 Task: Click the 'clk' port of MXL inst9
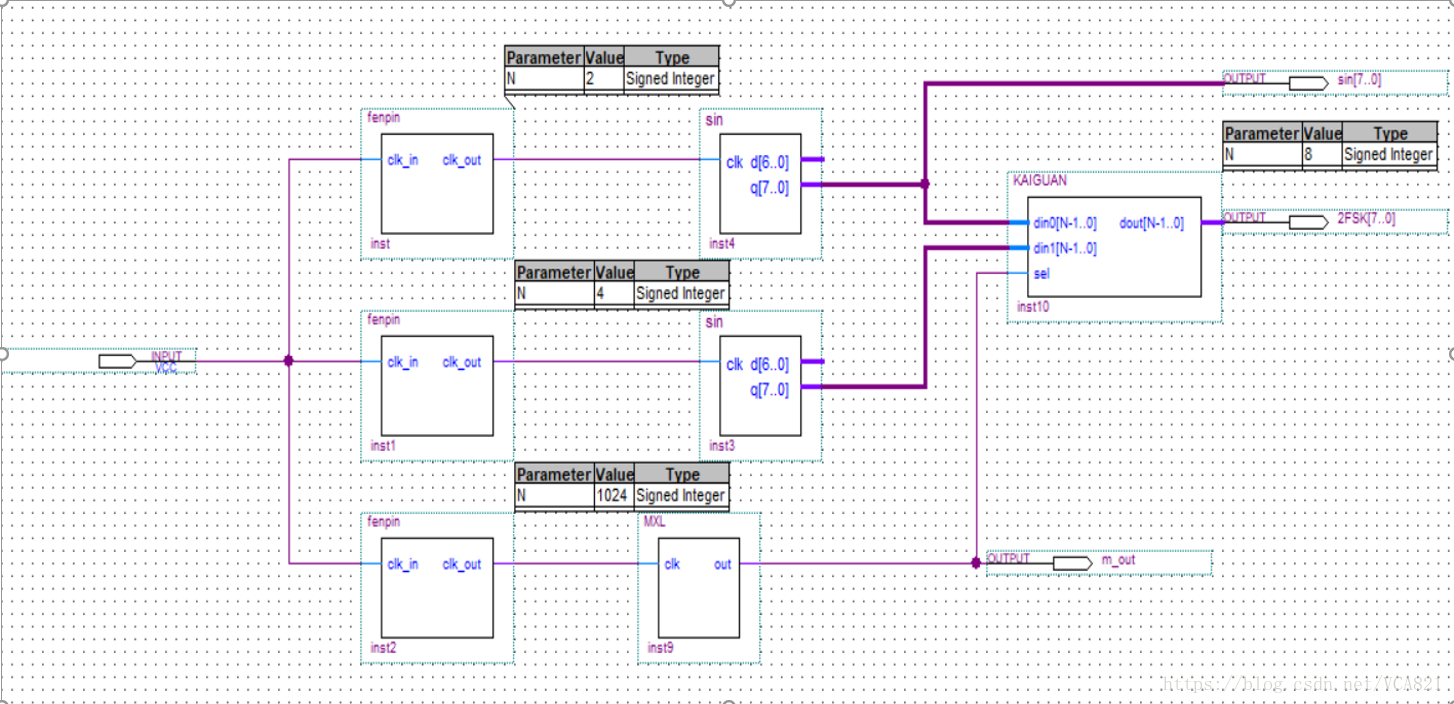pyautogui.click(x=672, y=564)
